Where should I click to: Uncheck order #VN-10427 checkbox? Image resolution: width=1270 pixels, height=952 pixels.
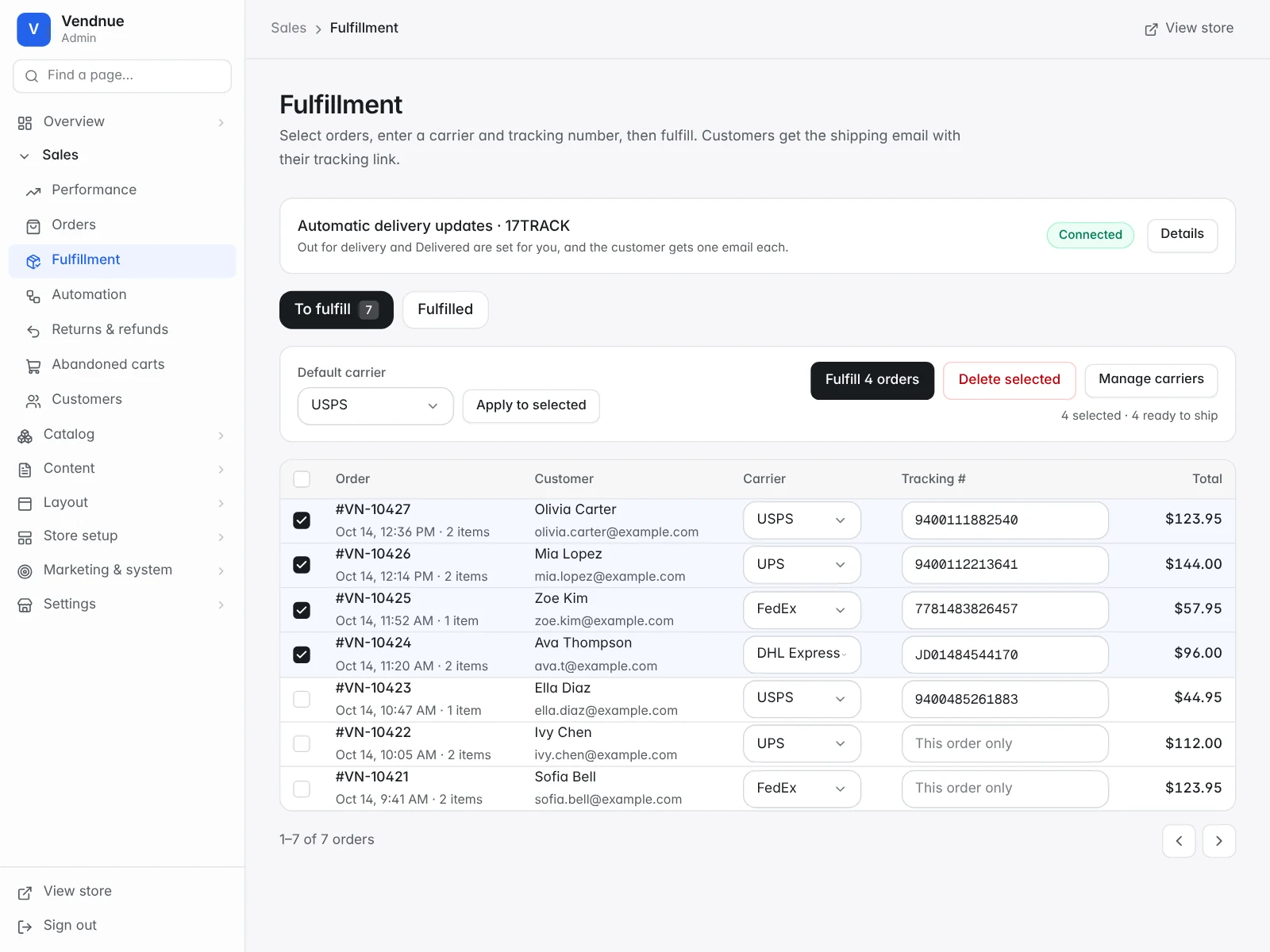coord(302,520)
